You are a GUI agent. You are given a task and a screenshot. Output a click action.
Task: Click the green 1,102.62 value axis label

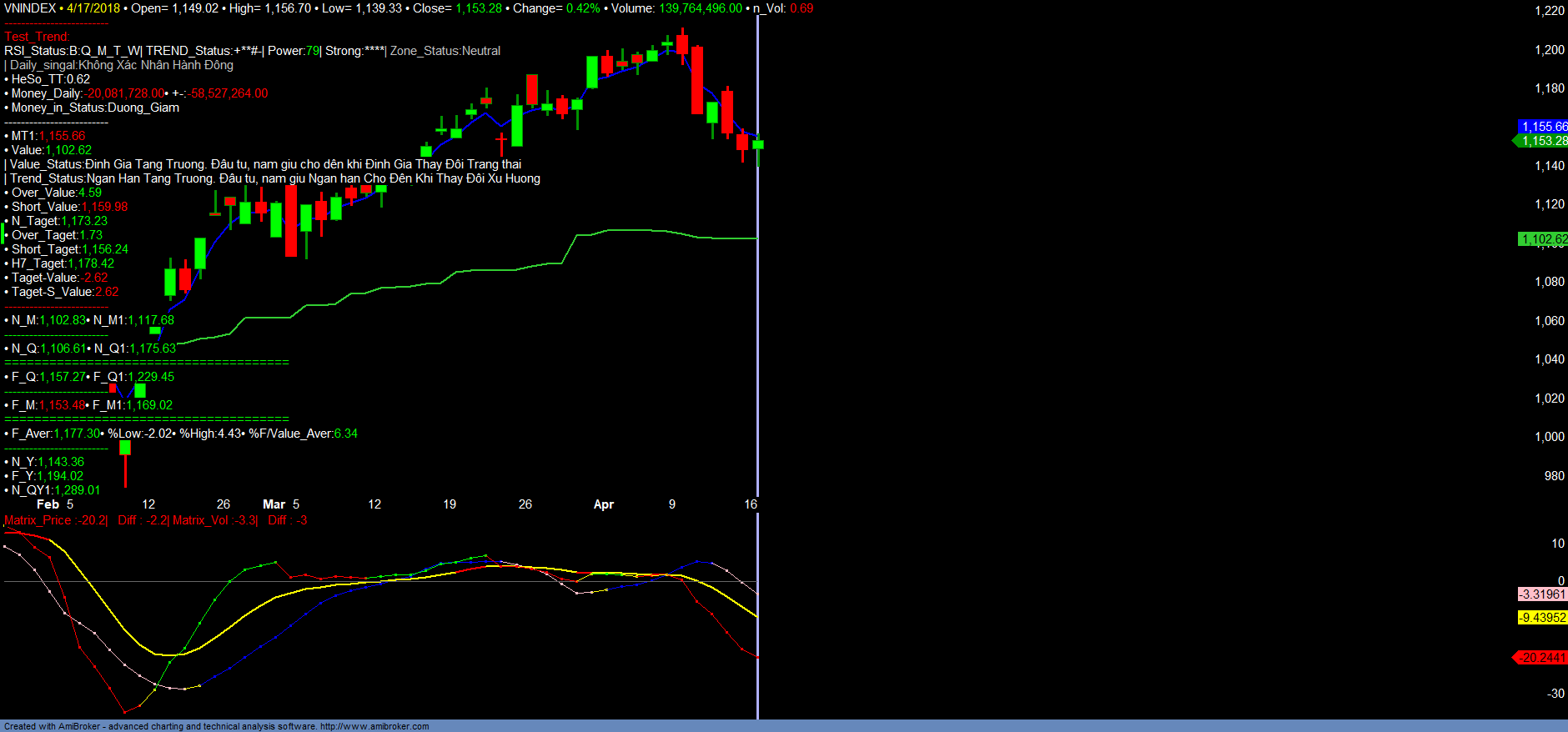[1544, 239]
